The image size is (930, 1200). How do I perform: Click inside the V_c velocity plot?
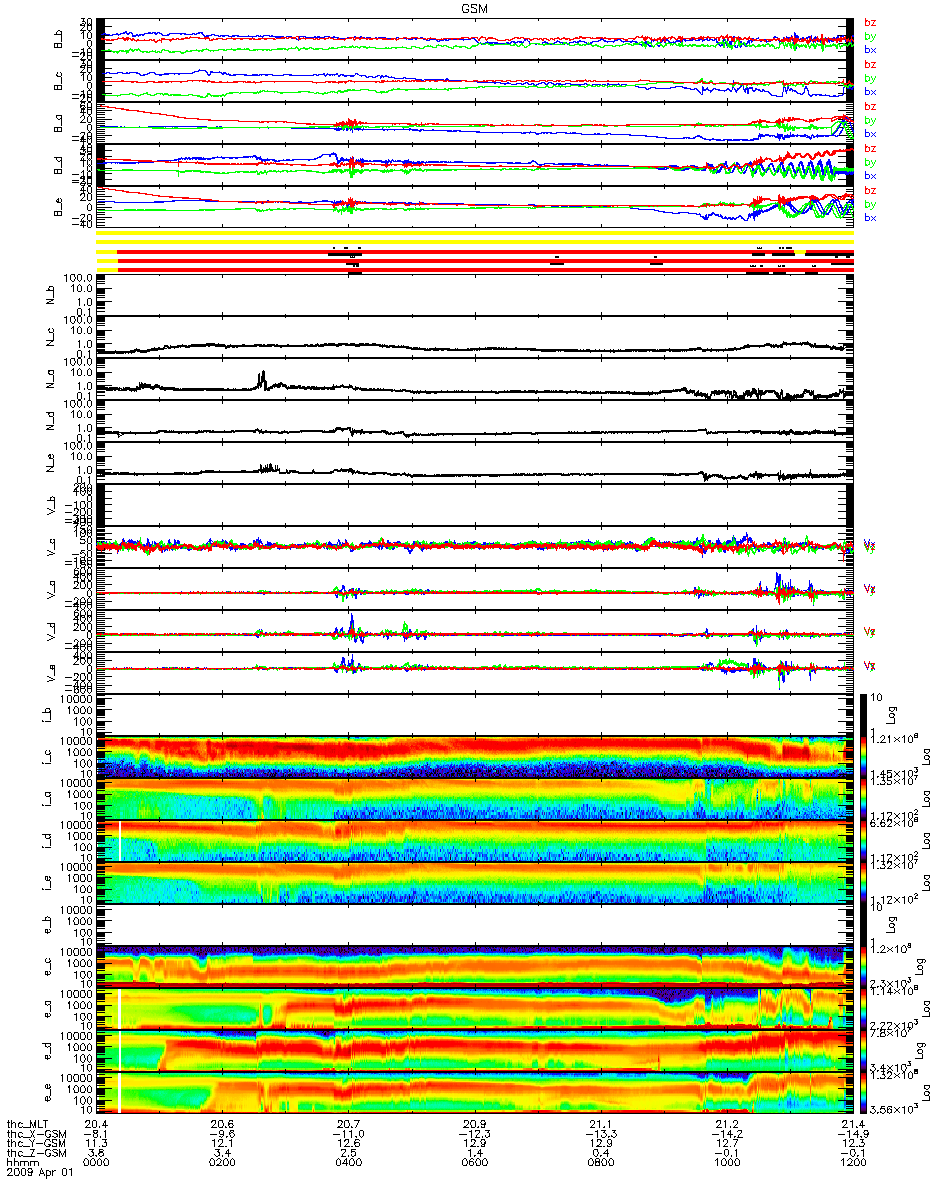click(x=475, y=547)
